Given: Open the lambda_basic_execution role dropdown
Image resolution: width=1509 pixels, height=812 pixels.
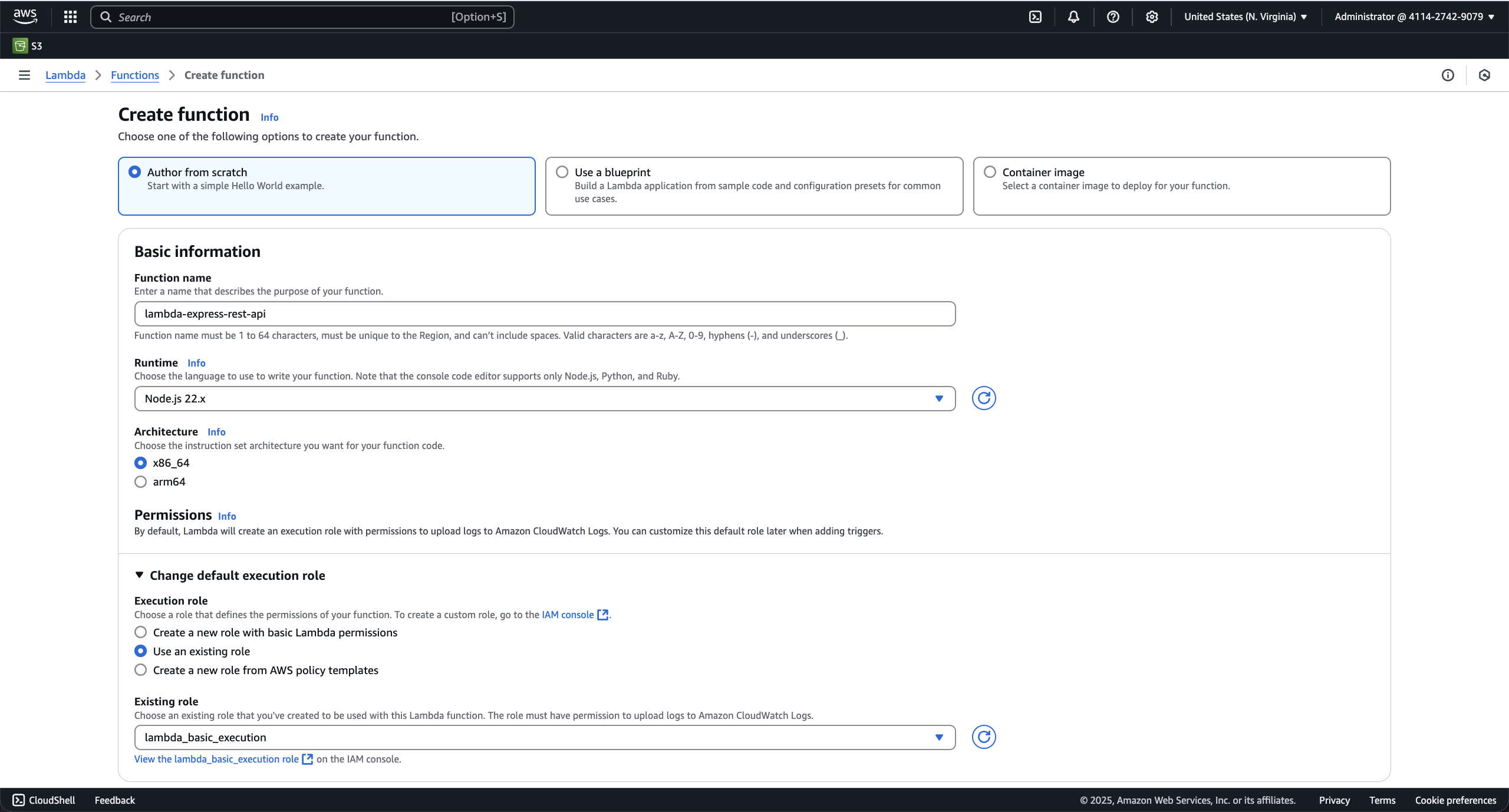Looking at the screenshot, I should [544, 737].
